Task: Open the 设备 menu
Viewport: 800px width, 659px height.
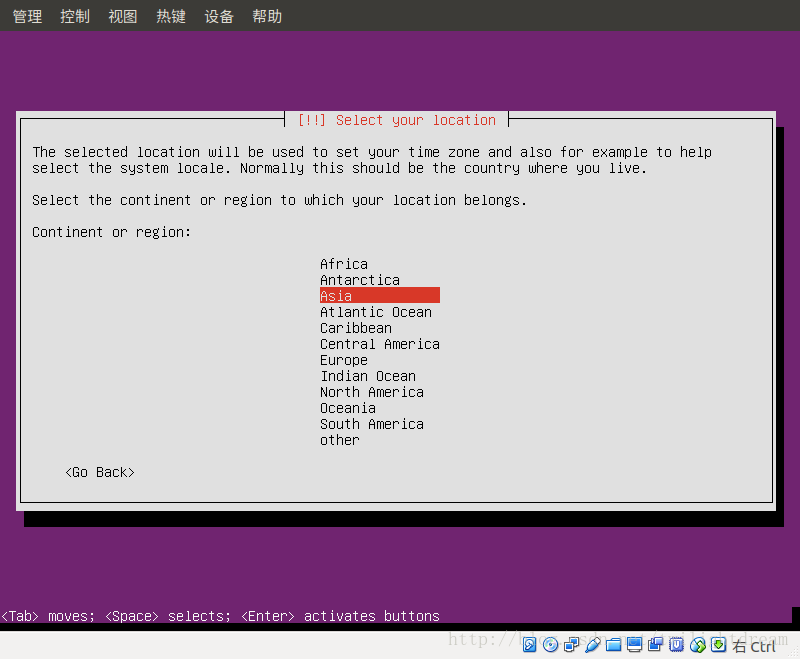Action: point(218,15)
